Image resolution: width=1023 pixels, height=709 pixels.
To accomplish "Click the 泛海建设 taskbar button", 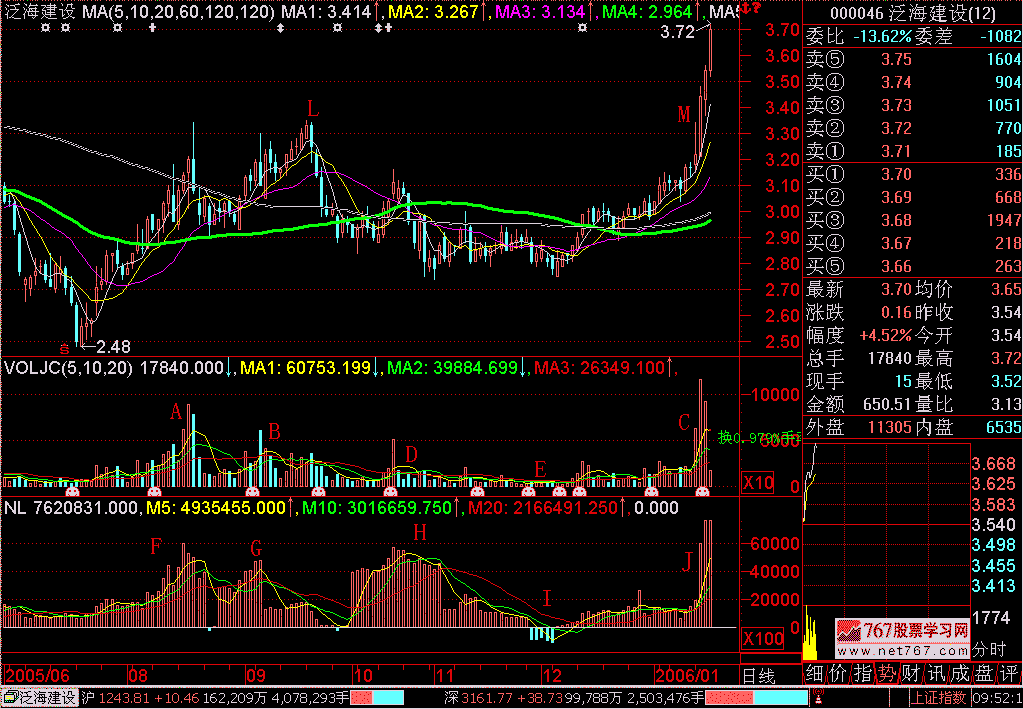I will tap(40, 697).
